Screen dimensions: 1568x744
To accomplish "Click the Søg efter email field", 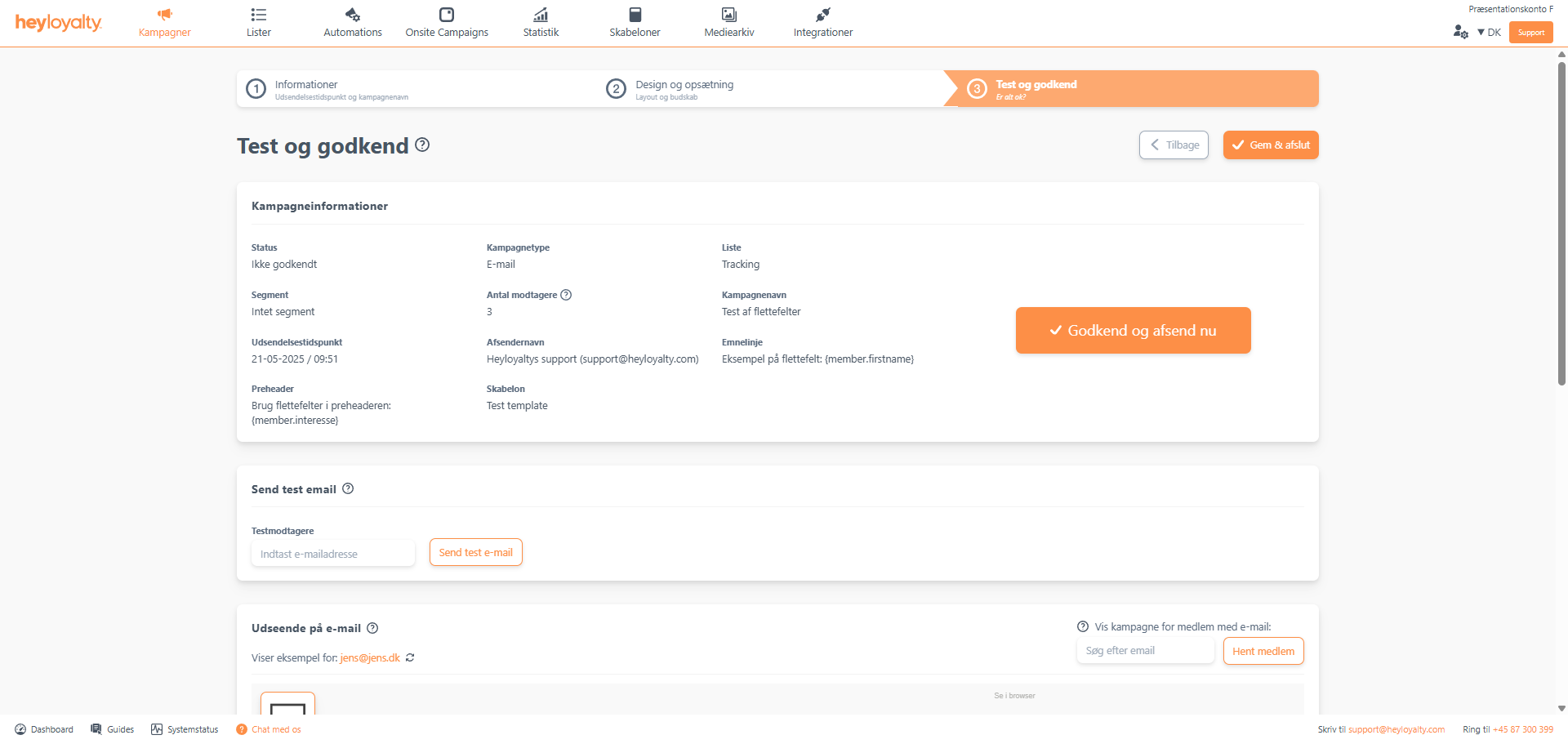I will (1145, 651).
